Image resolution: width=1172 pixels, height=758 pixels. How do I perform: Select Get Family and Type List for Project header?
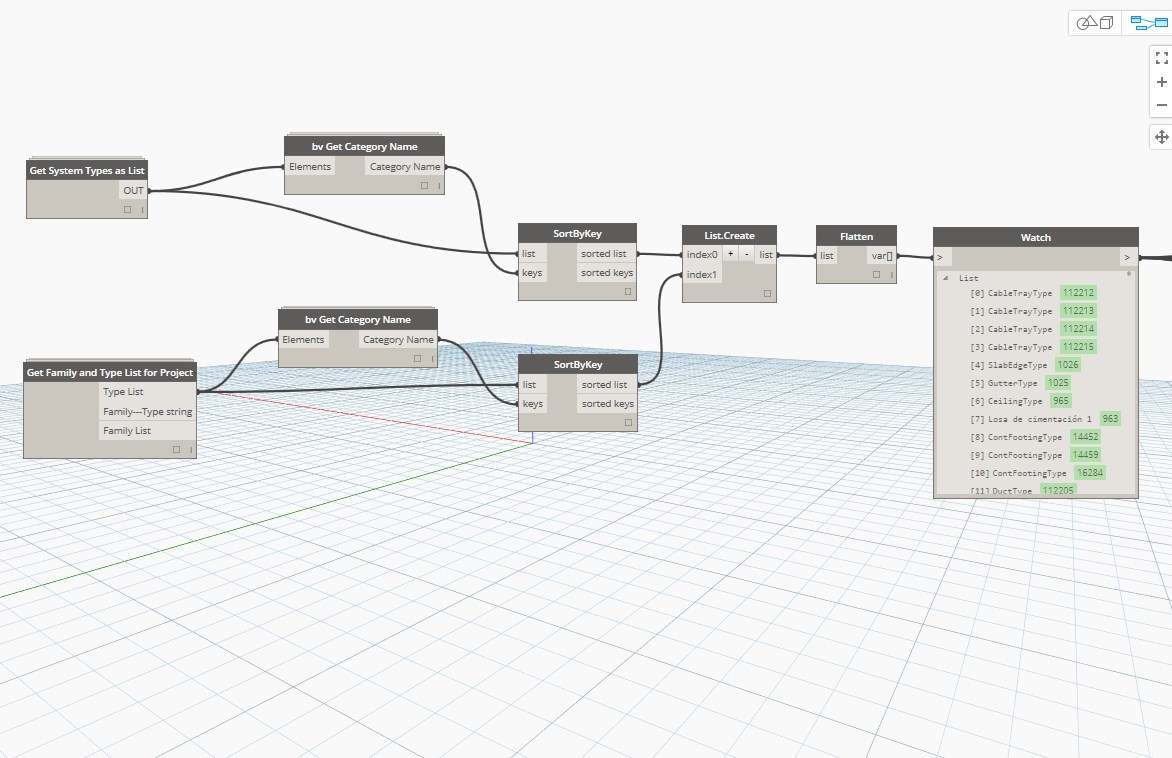[x=110, y=372]
